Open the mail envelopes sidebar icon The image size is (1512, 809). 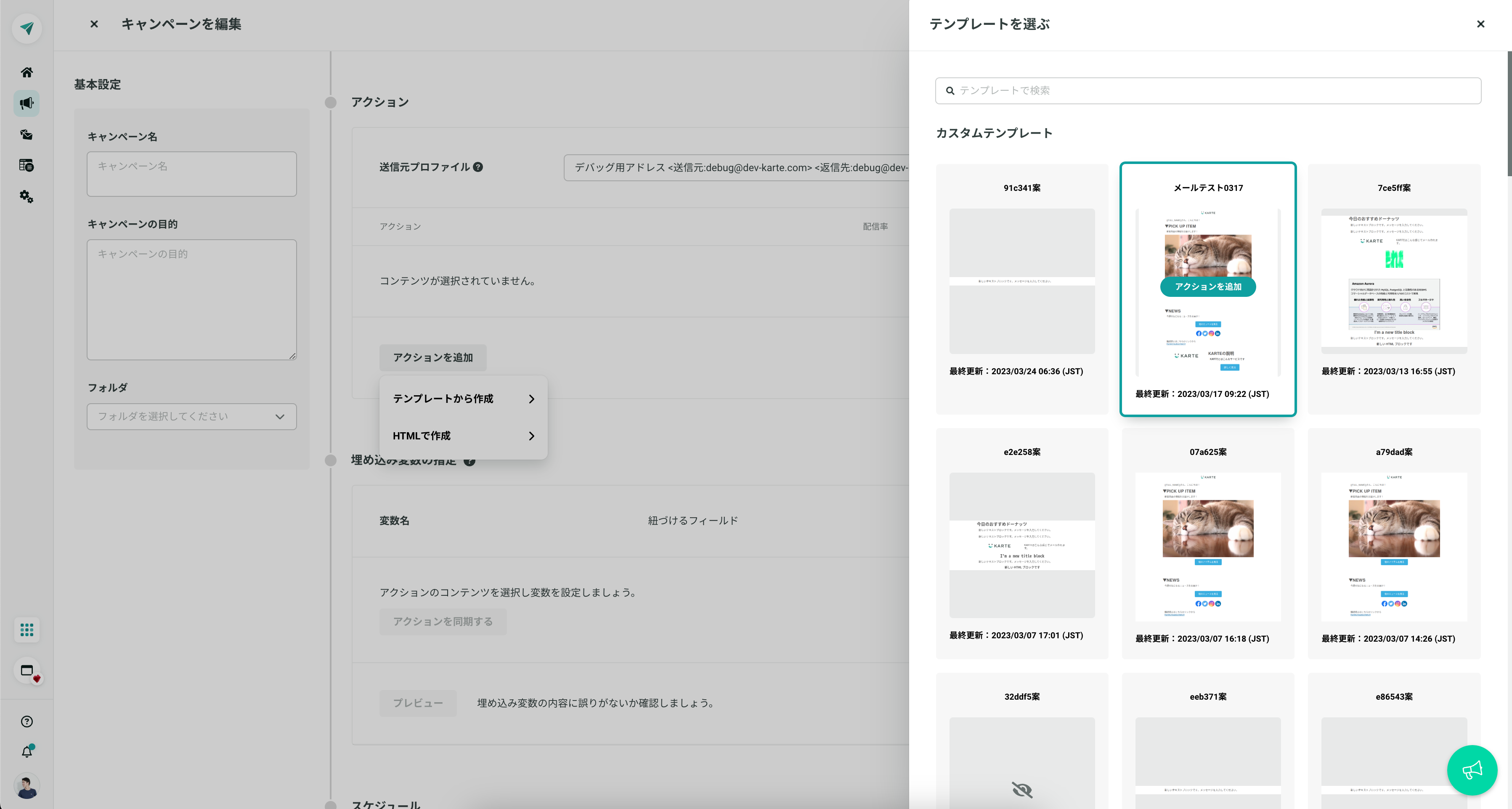27,135
